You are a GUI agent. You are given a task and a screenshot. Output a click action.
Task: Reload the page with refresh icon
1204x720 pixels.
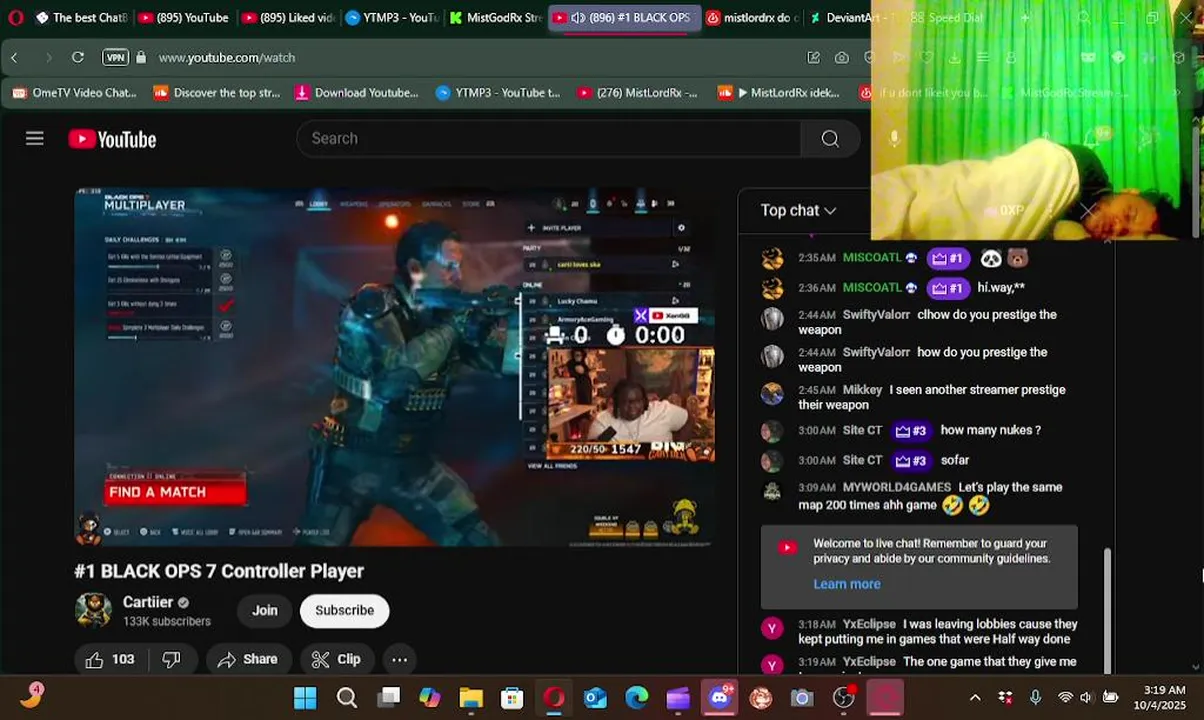click(x=77, y=57)
